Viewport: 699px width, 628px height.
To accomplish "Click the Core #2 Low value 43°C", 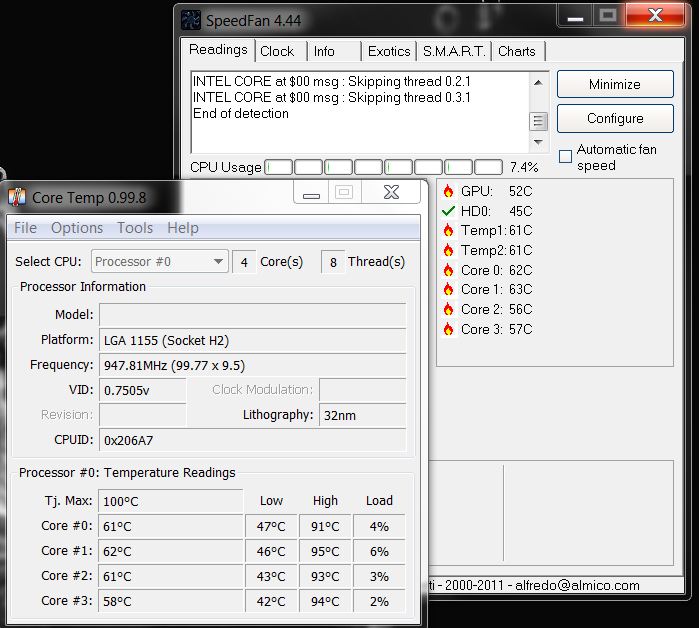I will [x=271, y=576].
